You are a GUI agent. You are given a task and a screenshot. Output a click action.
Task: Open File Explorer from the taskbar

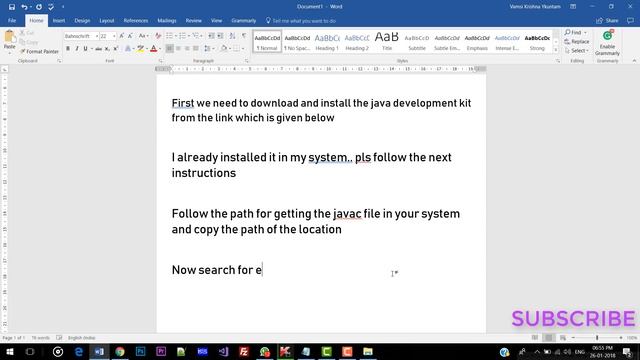tap(368, 351)
